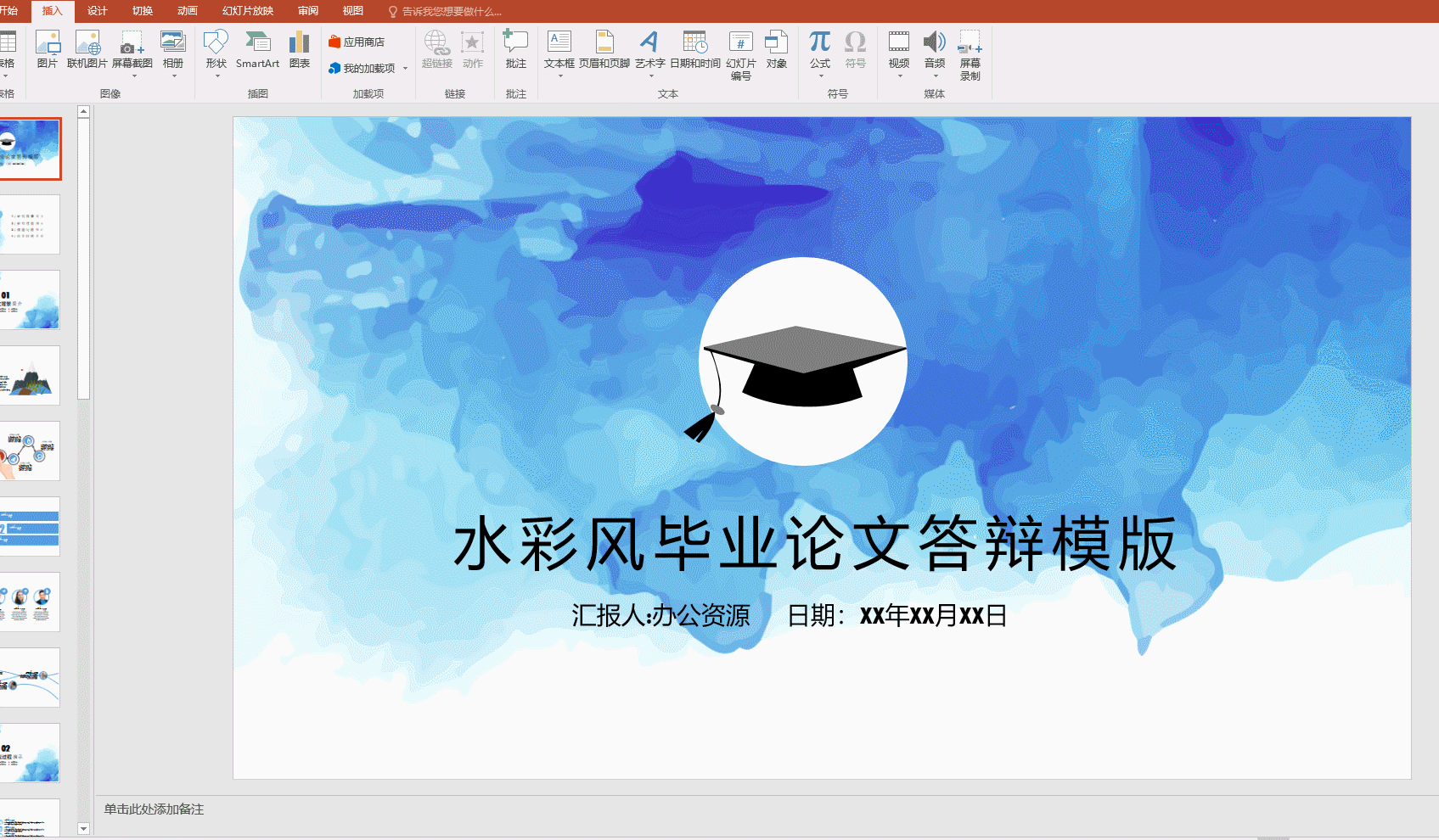The image size is (1439, 840).
Task: Insert WordArt (艺术字)
Action: tap(649, 51)
